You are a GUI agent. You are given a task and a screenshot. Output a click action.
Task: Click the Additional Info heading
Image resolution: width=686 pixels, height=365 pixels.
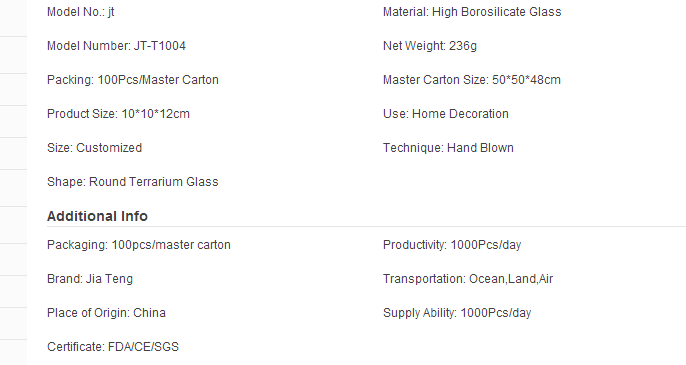tap(97, 216)
